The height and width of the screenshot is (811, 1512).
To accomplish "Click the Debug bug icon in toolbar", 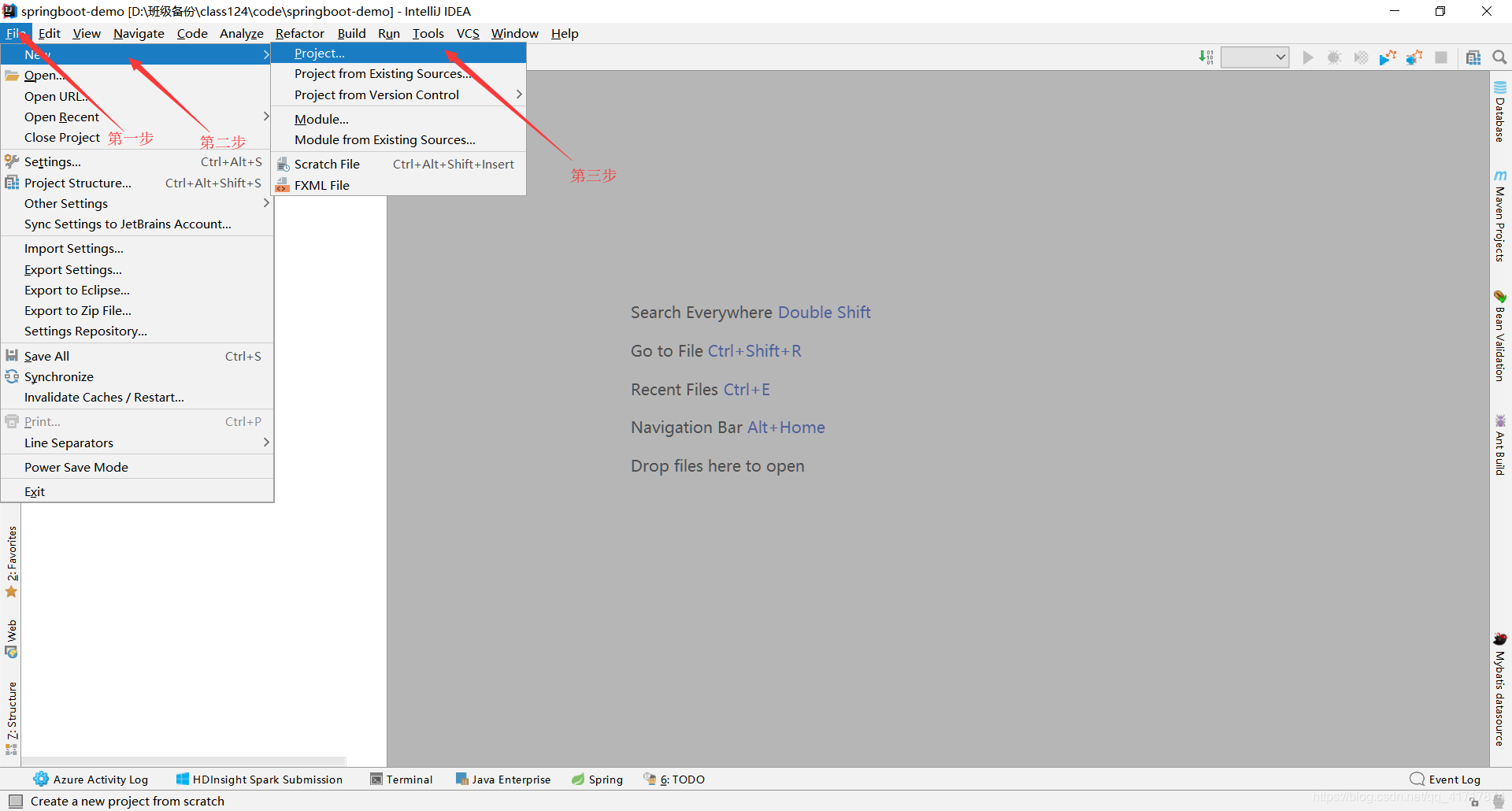I will (1334, 57).
